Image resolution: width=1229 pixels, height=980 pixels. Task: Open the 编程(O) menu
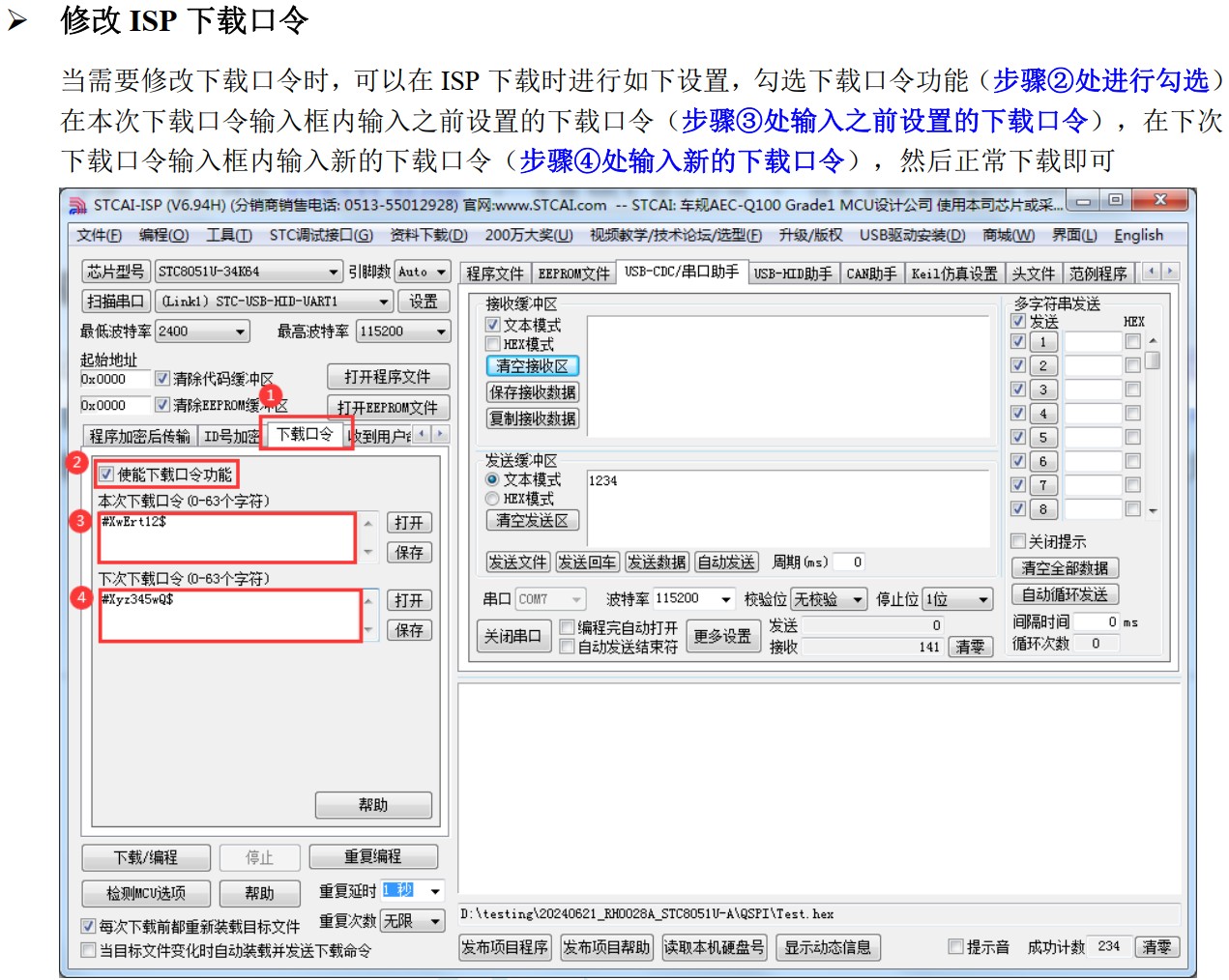point(163,235)
